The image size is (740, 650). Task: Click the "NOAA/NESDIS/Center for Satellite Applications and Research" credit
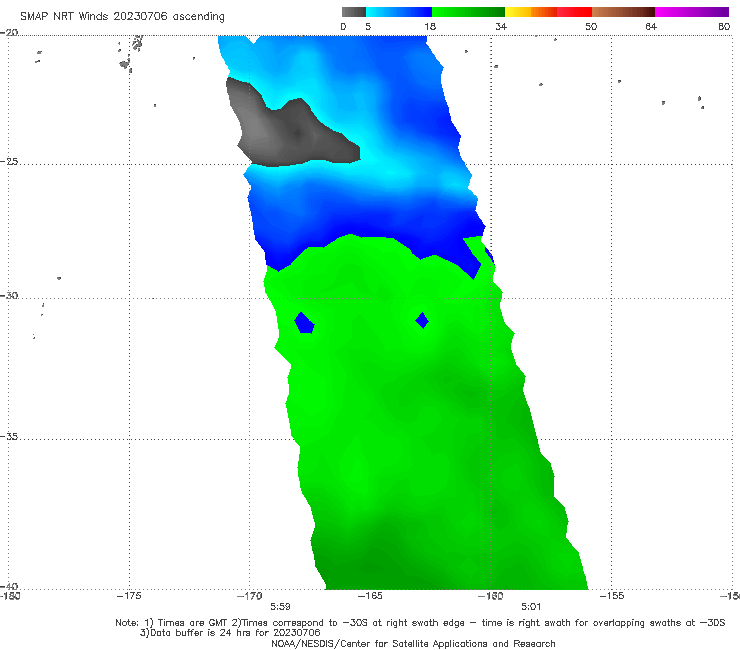[x=413, y=644]
